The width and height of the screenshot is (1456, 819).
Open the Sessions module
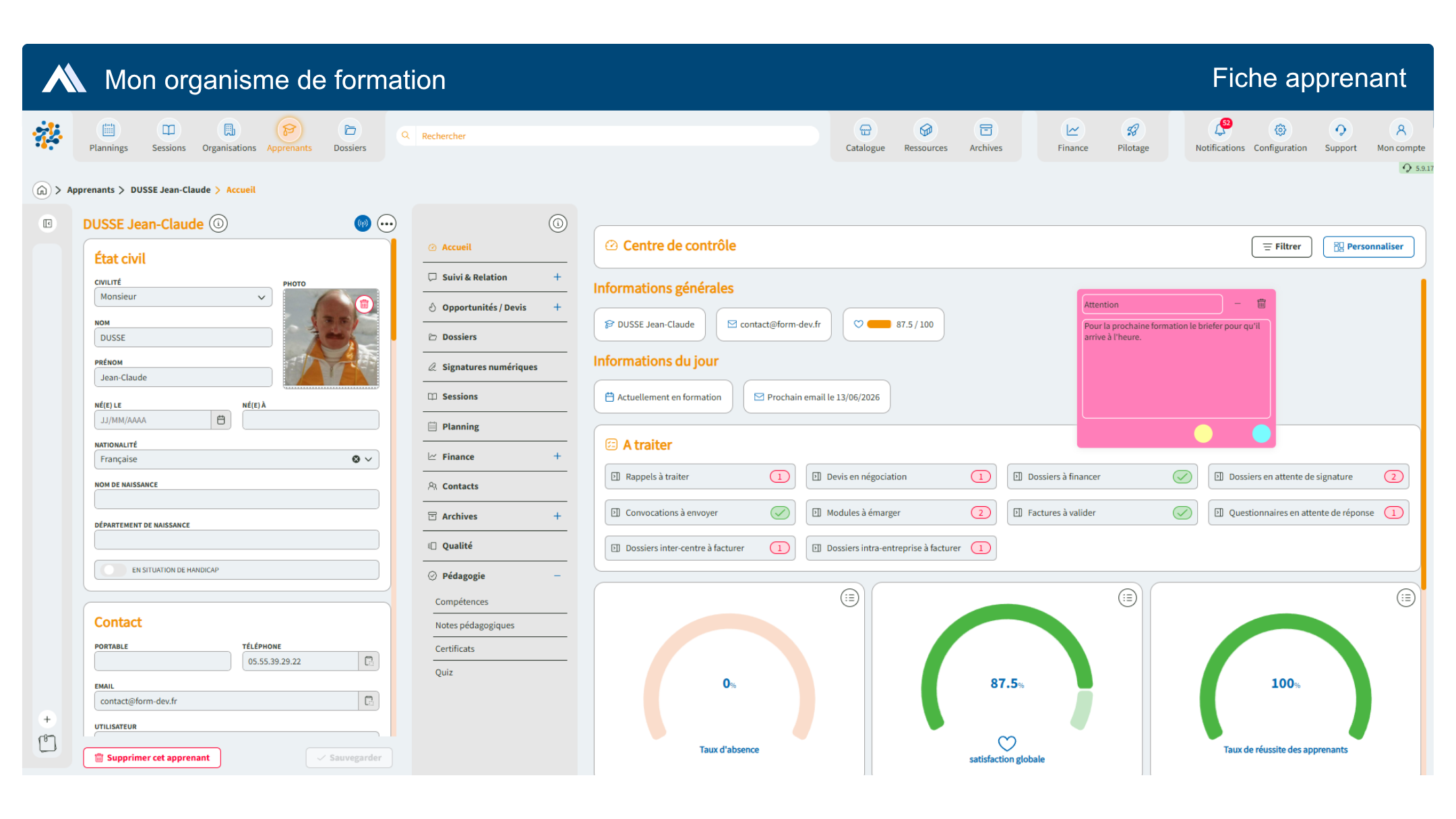[169, 136]
